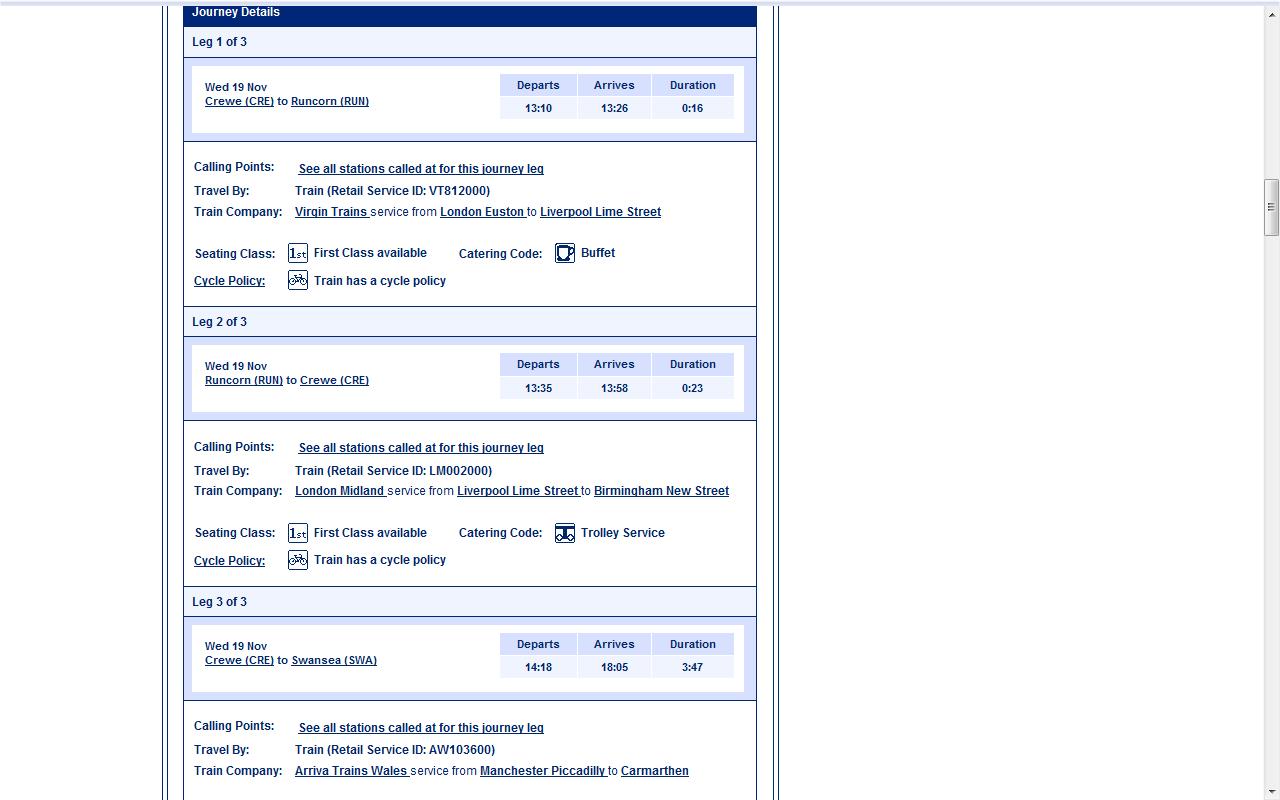
Task: Open Crewe (CRE) origin link in Leg 3
Action: pyautogui.click(x=239, y=660)
